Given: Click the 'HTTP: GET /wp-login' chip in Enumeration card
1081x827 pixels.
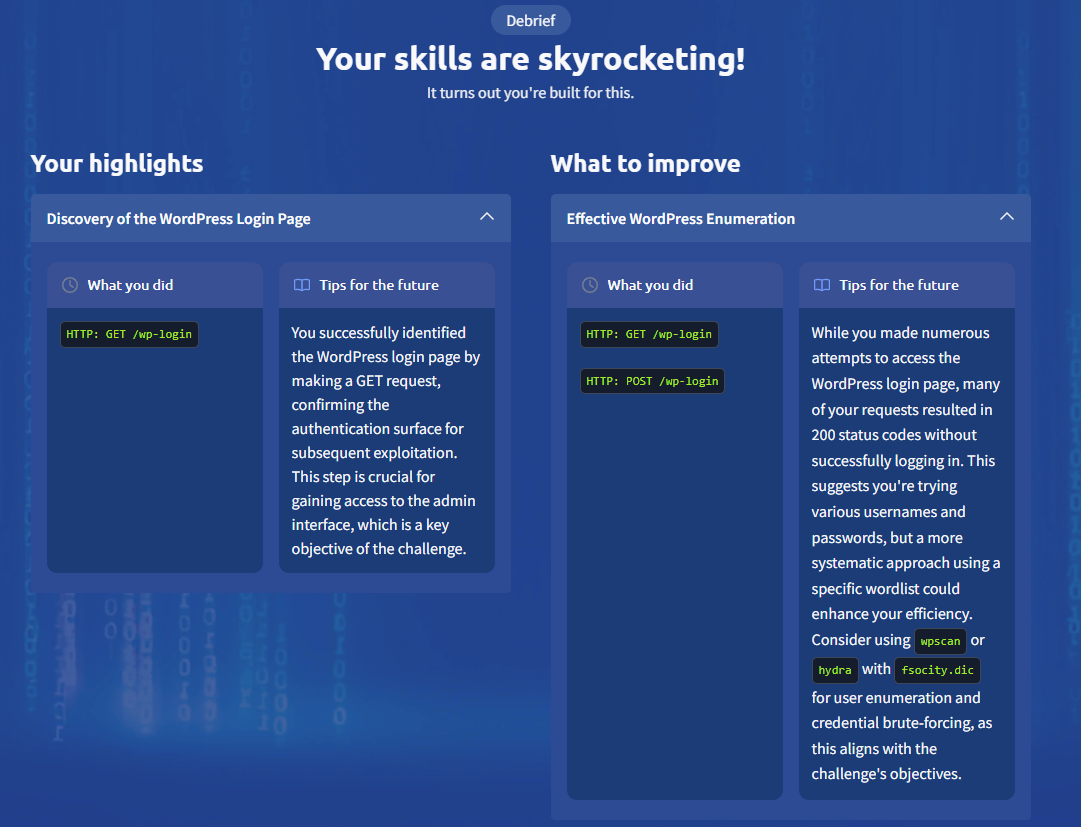Looking at the screenshot, I should [648, 334].
